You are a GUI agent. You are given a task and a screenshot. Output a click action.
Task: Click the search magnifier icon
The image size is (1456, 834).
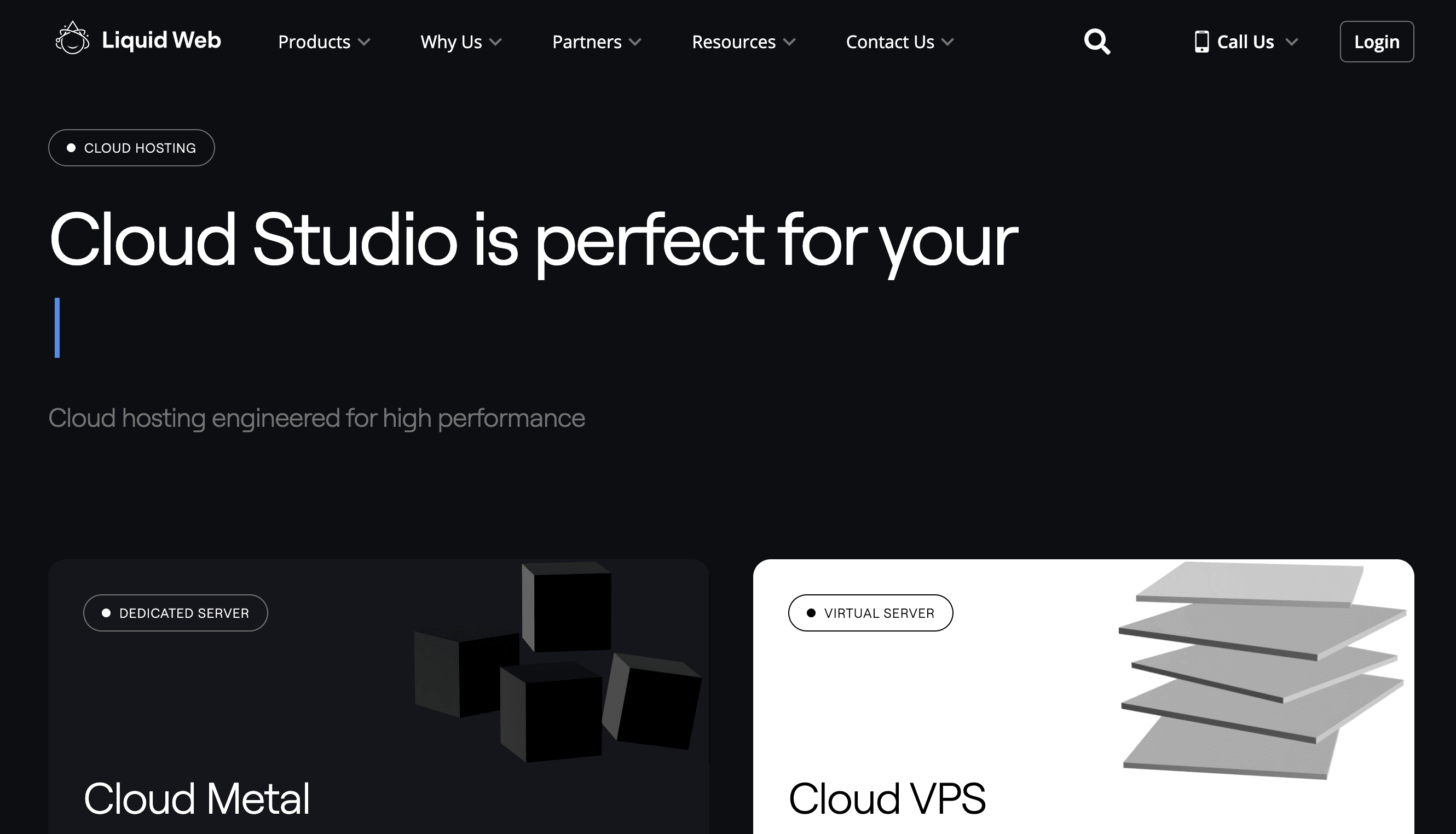[x=1097, y=42]
